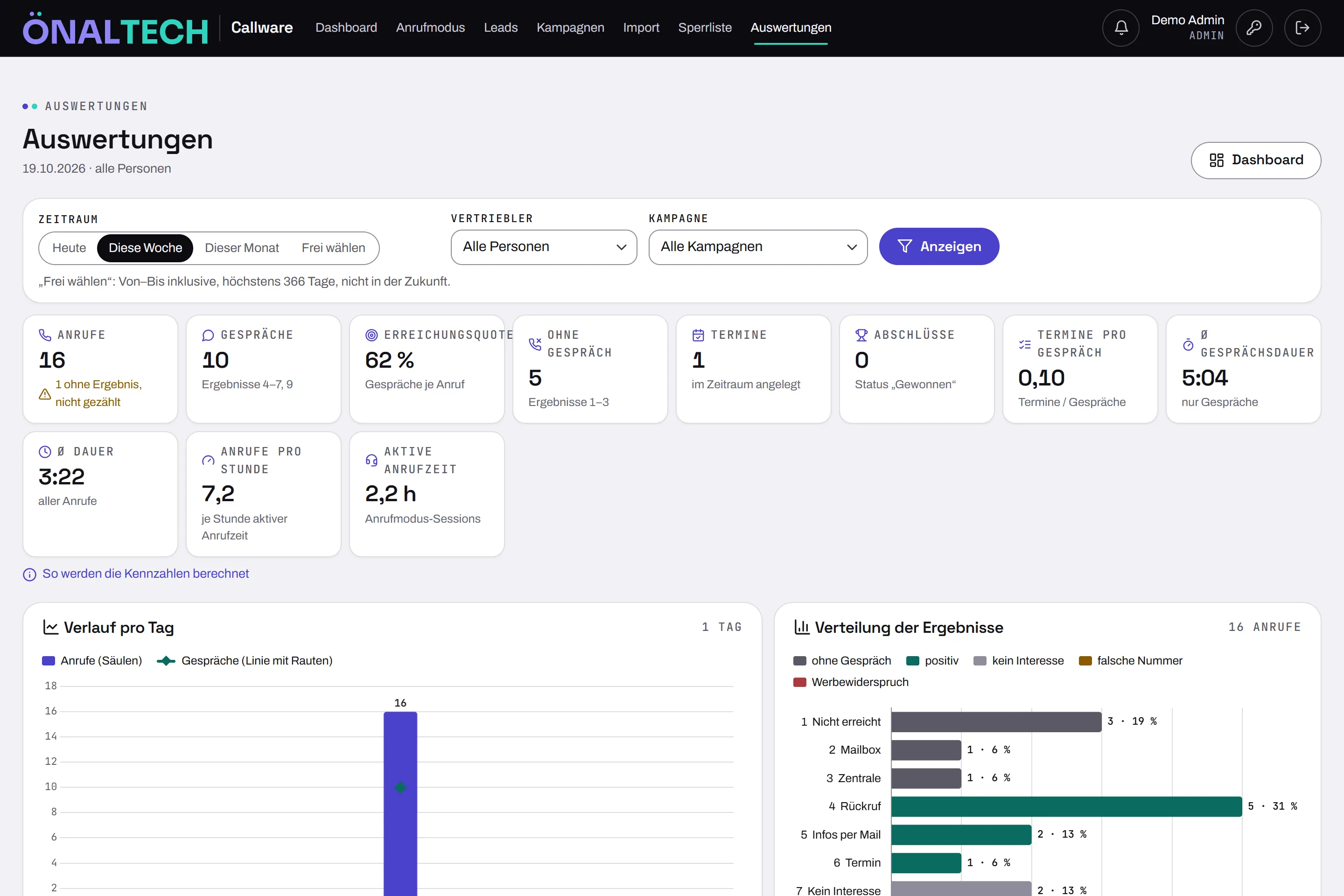Click the logout icon
This screenshot has height=896, width=1344.
pyautogui.click(x=1302, y=28)
